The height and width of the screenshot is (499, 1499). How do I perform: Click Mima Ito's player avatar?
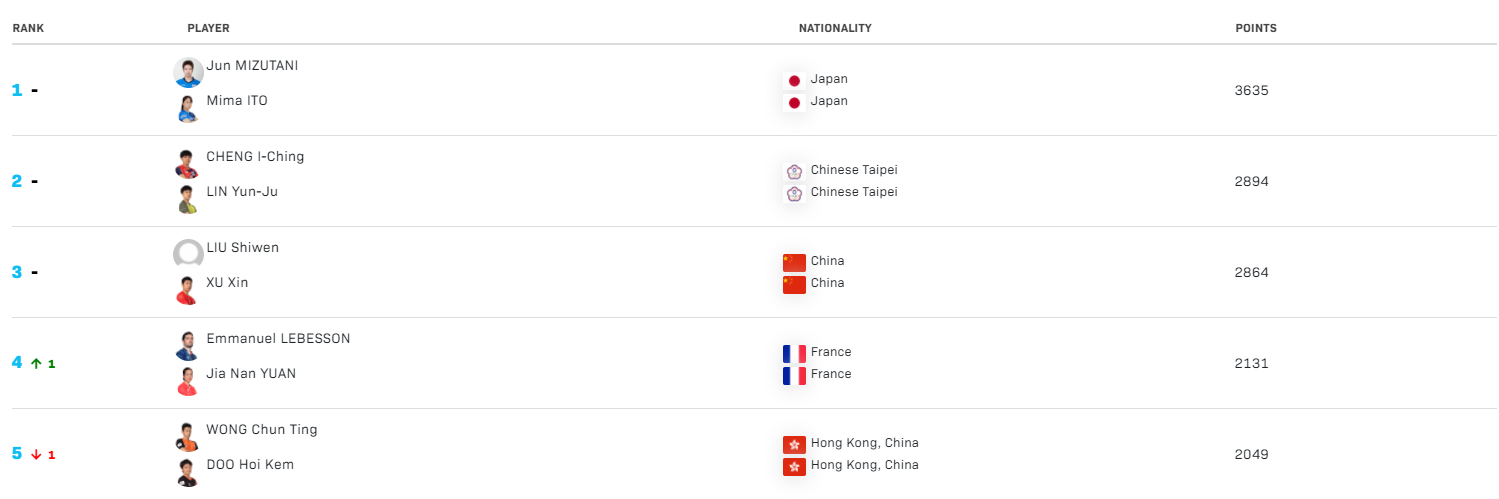tap(187, 108)
